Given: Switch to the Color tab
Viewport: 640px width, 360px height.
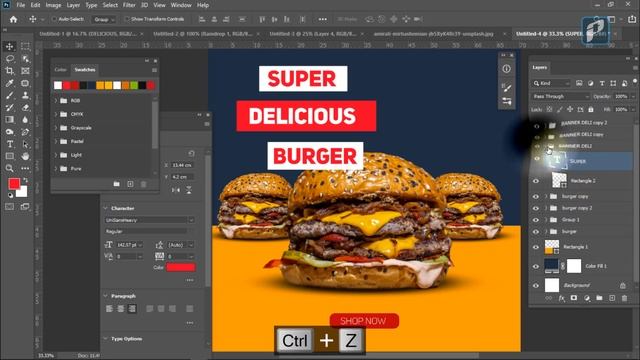Looking at the screenshot, I should tap(60, 70).
